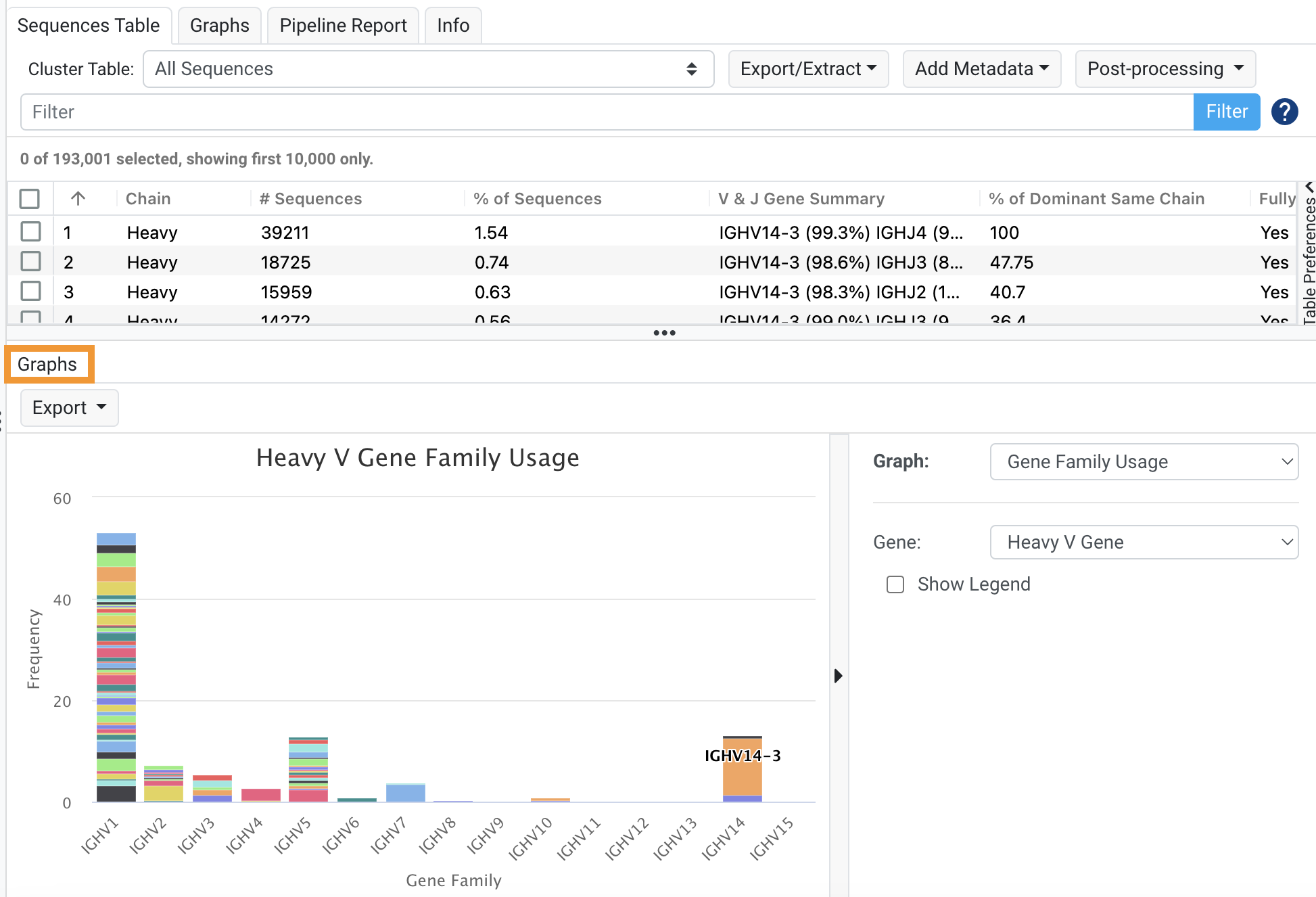This screenshot has height=897, width=1316.
Task: Expand the graph panel arrow beside the chart
Action: [x=838, y=675]
